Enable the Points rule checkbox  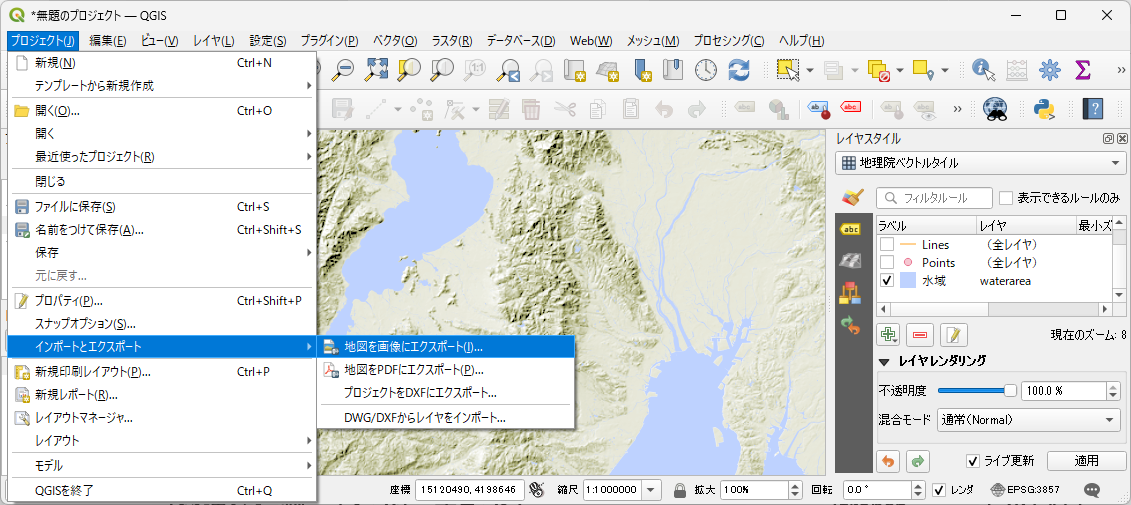pos(887,263)
